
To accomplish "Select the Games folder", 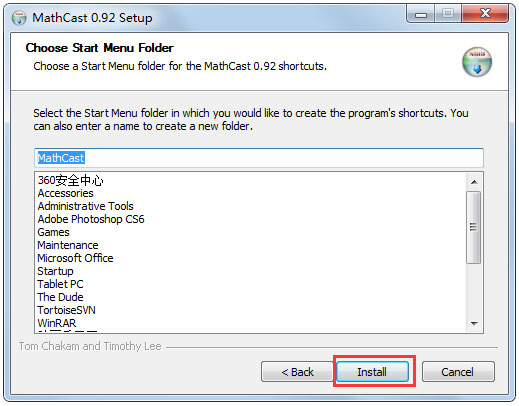I will click(53, 232).
